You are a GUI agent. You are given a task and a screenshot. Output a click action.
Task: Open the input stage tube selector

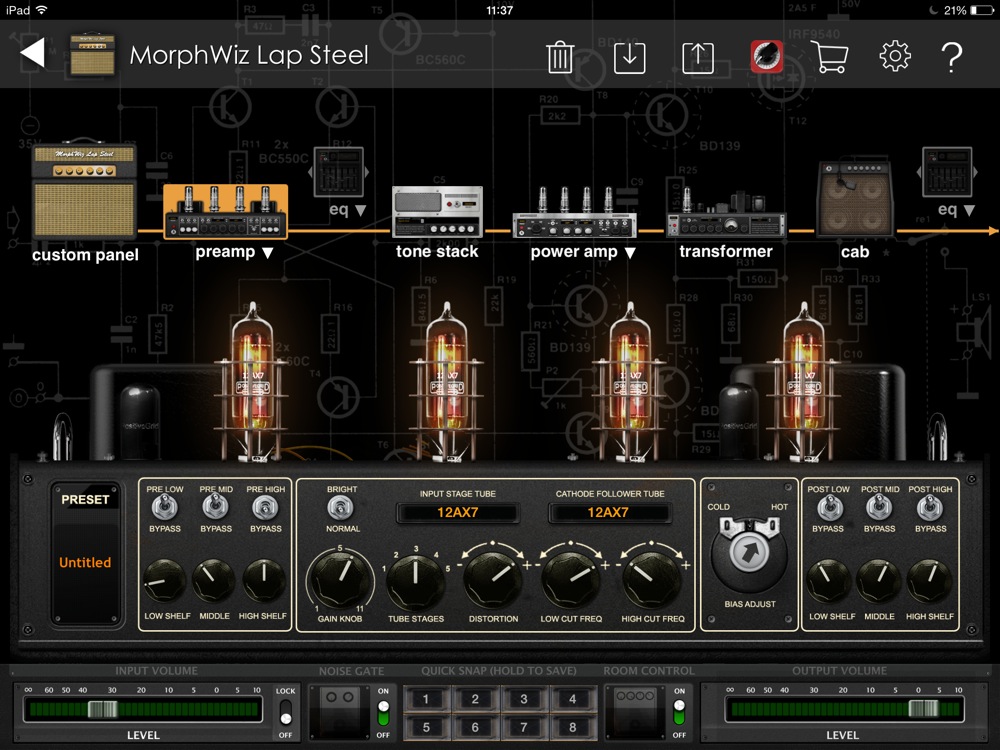coord(457,512)
